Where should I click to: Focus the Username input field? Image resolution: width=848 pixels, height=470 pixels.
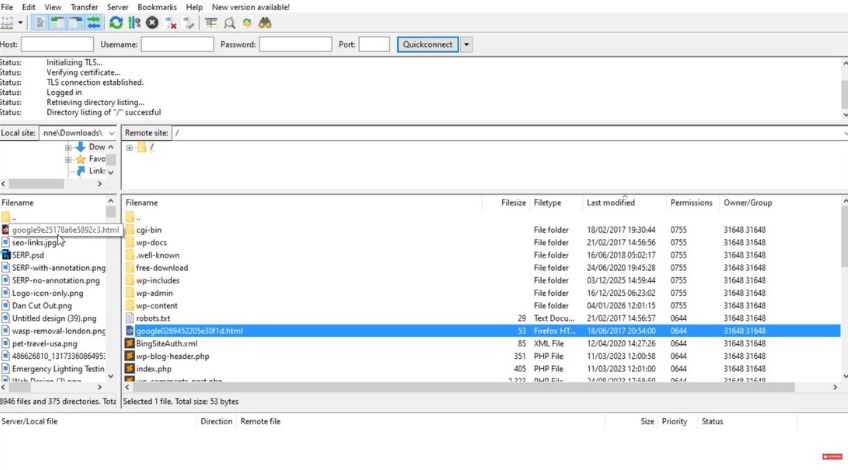click(177, 44)
